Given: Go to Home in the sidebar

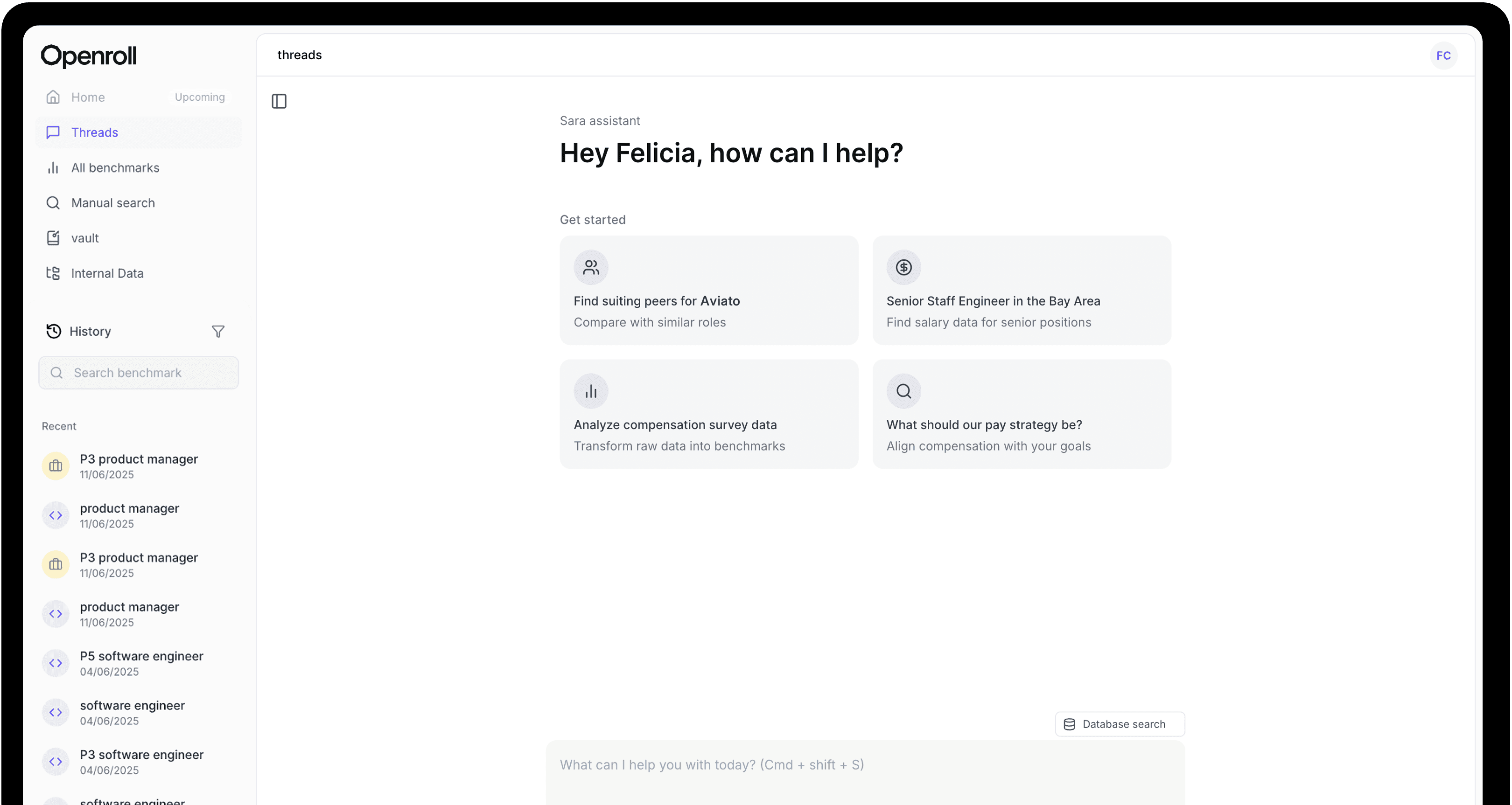Looking at the screenshot, I should (x=88, y=97).
